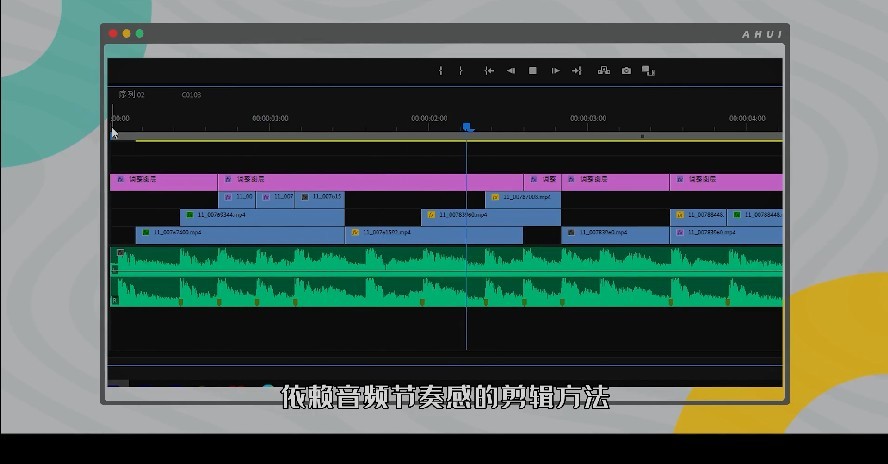
Task: Stop playback with the square button
Action: click(533, 71)
